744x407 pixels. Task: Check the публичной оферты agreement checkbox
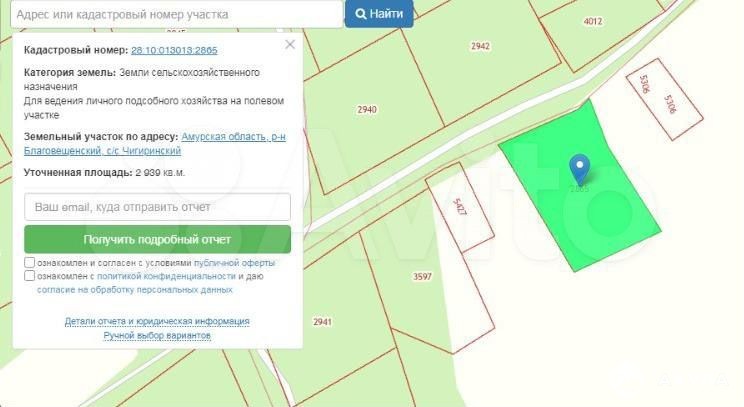29,263
